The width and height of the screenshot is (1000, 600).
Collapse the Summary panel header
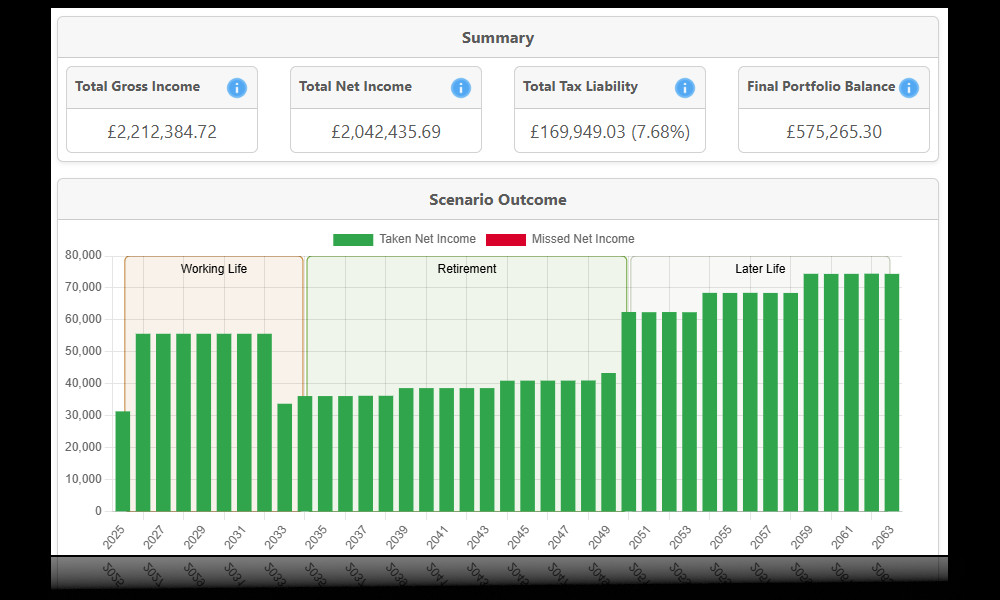coord(499,37)
